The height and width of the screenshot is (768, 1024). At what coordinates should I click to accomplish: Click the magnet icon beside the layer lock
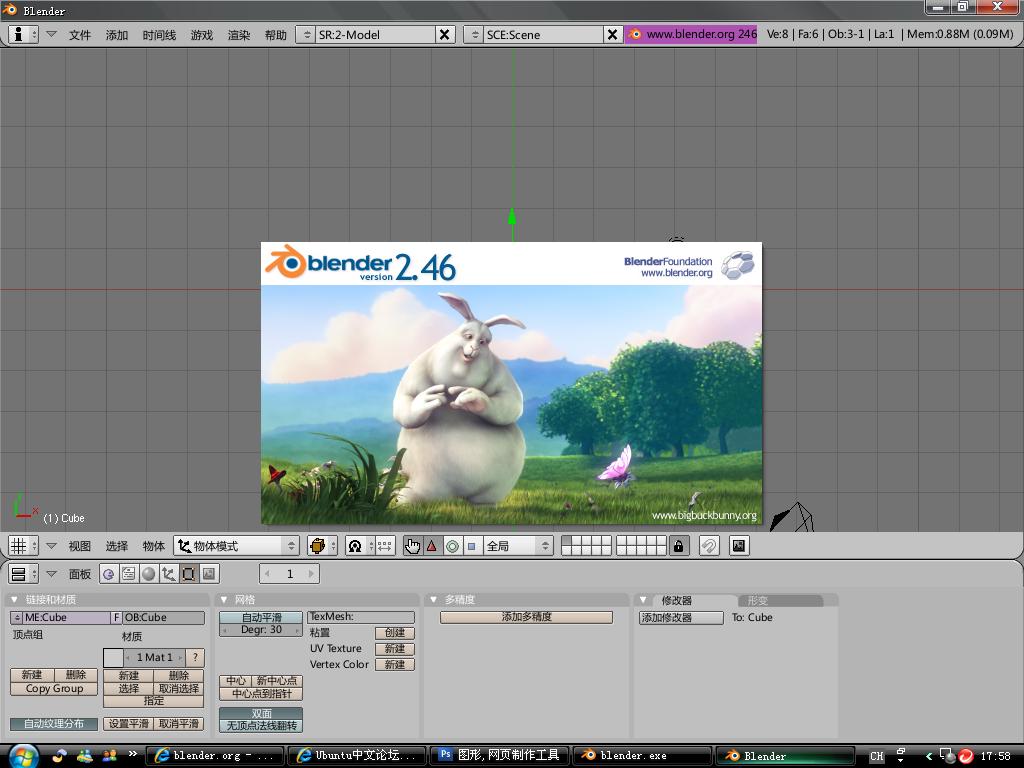tap(709, 546)
